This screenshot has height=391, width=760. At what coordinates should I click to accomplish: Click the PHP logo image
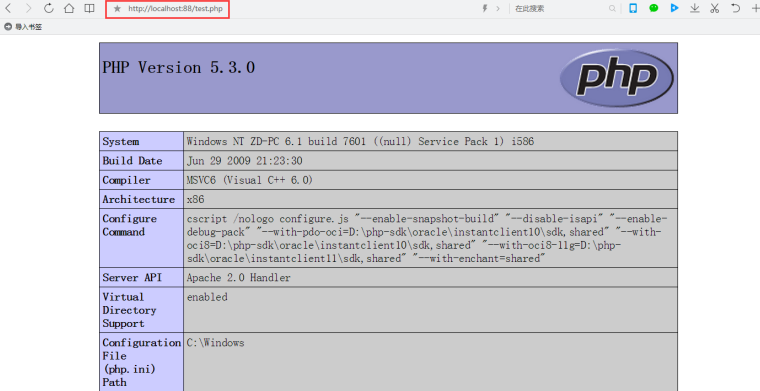[617, 78]
